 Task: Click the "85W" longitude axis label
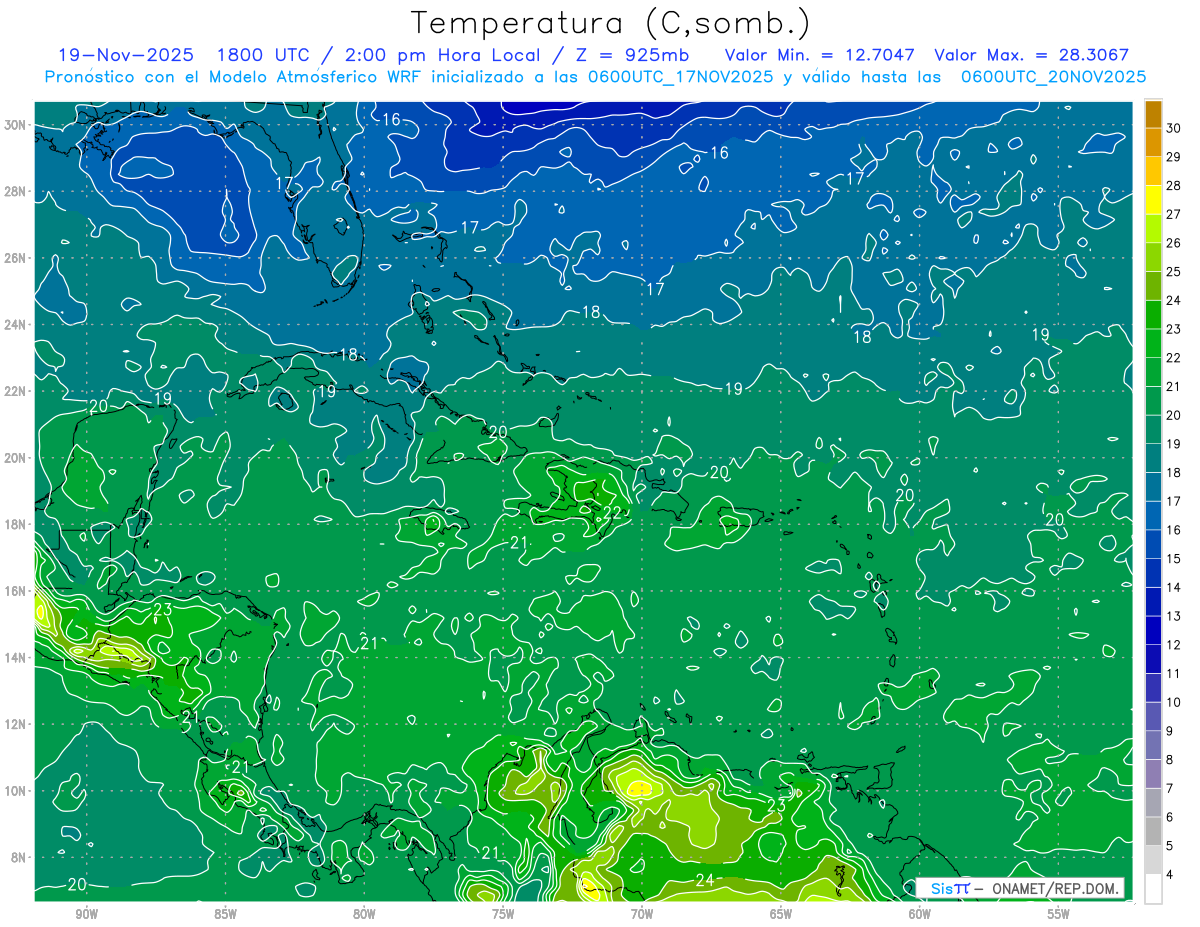click(x=225, y=914)
